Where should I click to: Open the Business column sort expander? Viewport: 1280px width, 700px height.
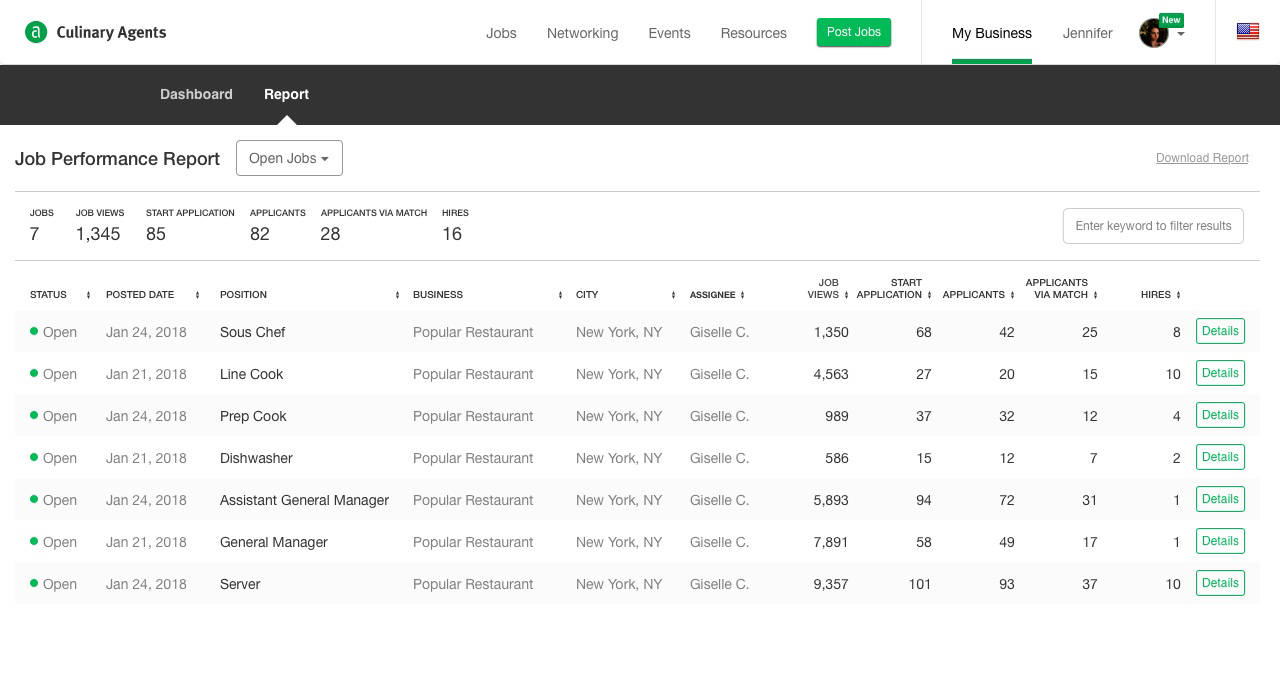tap(560, 295)
